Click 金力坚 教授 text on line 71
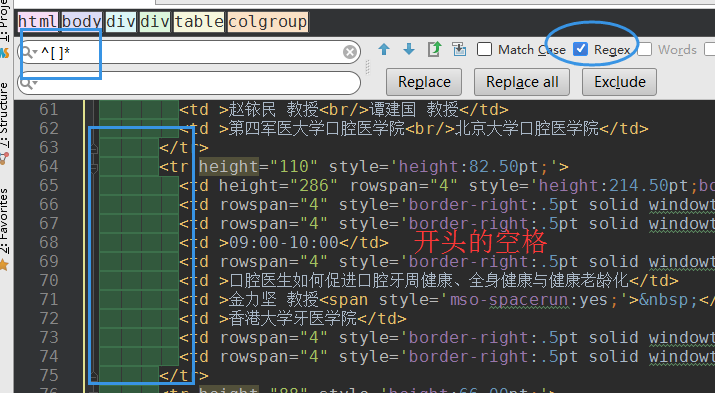715x393 pixels. click(x=273, y=300)
